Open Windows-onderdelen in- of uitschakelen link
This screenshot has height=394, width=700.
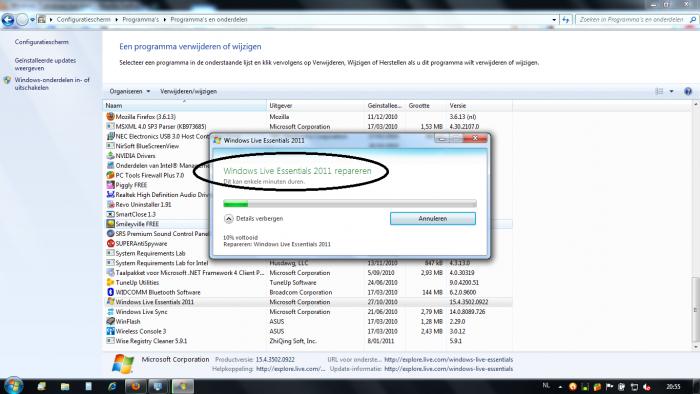click(x=52, y=84)
